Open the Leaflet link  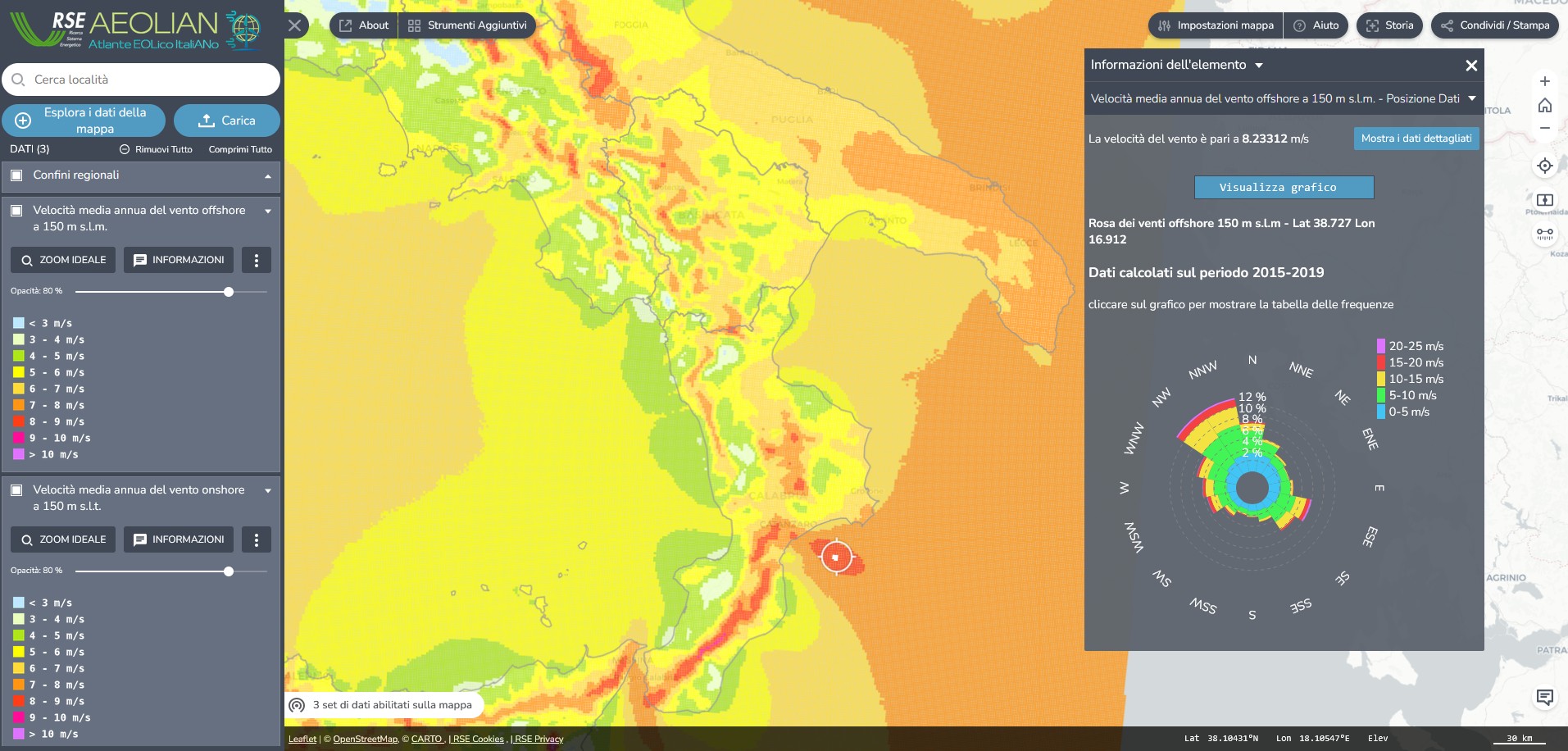coord(302,739)
